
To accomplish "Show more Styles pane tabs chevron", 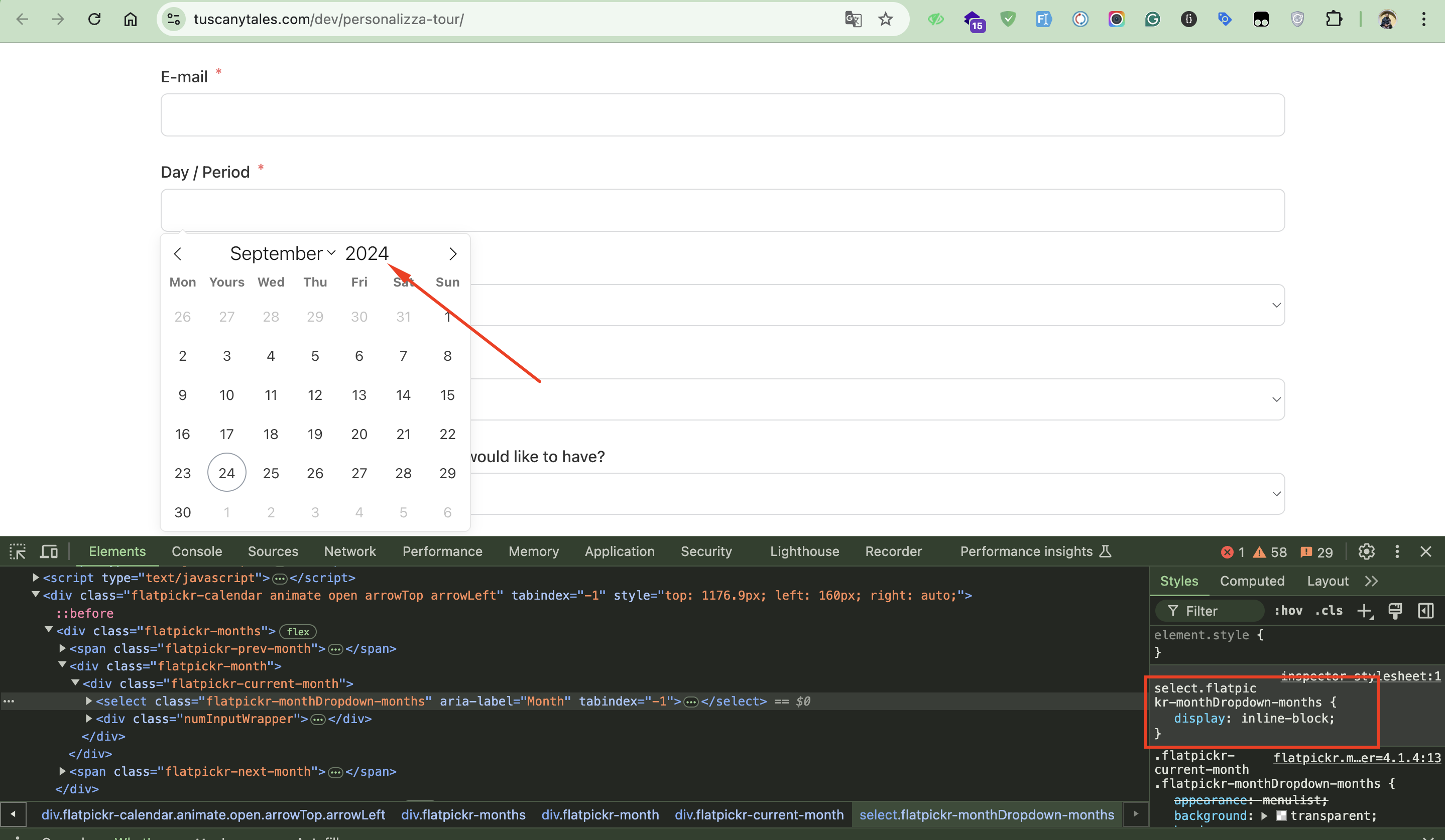I will pos(1371,581).
